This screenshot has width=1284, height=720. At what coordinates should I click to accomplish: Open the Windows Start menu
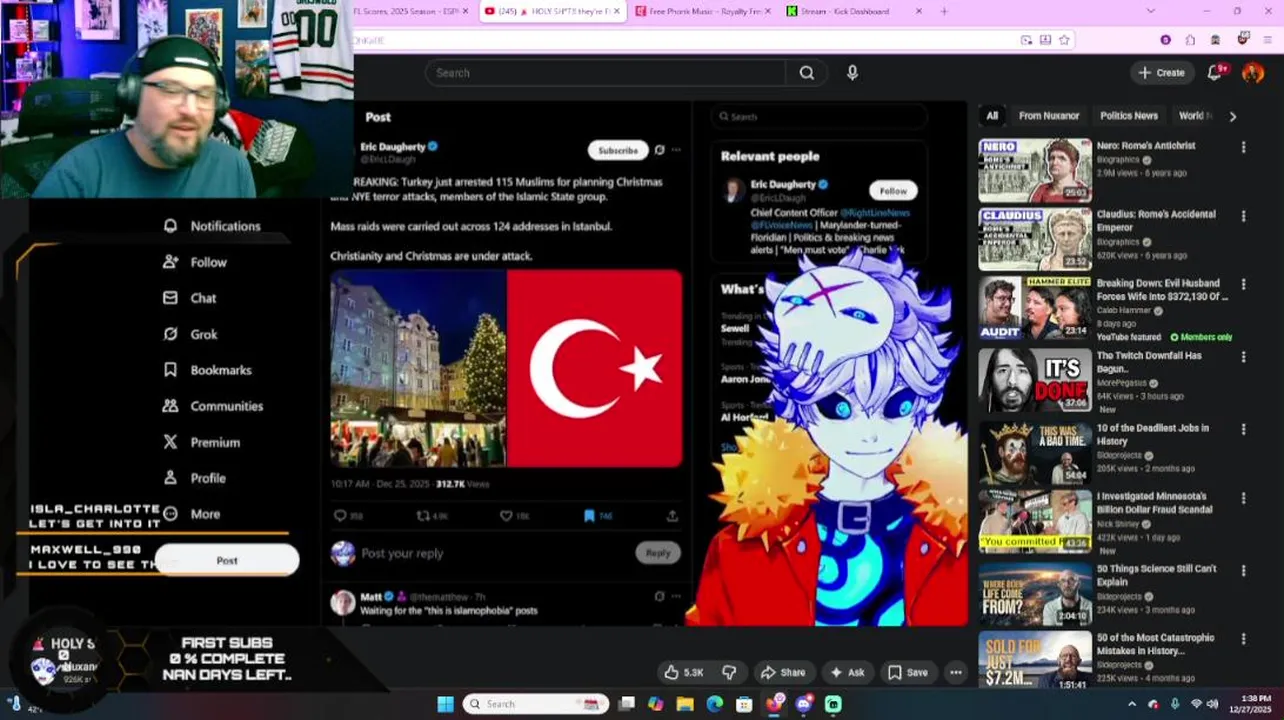click(x=445, y=704)
